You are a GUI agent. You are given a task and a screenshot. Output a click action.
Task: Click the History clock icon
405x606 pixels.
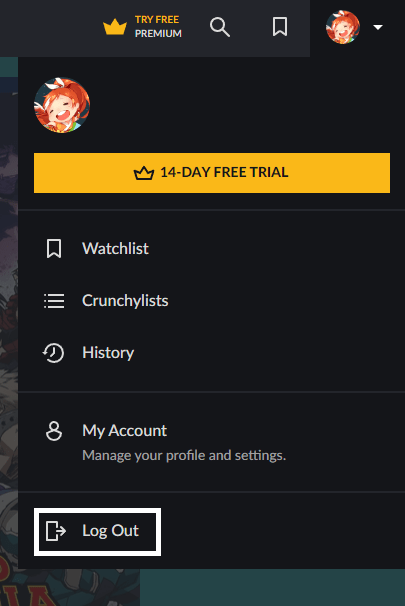(x=53, y=353)
